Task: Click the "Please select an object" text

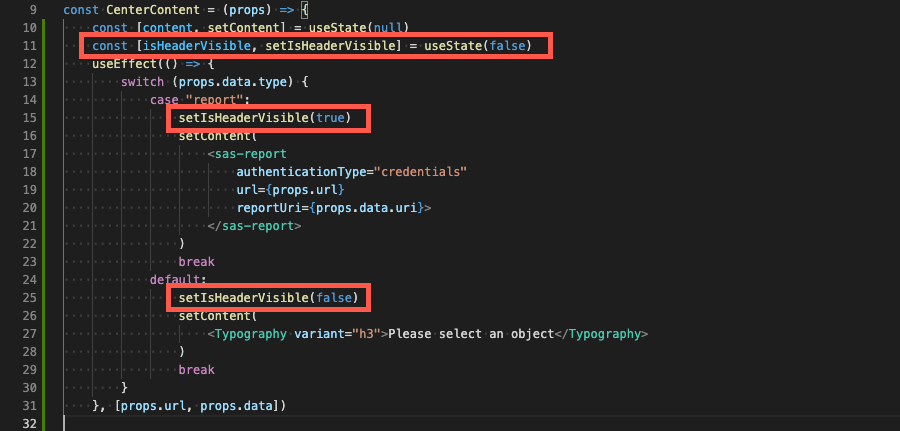Action: coord(470,334)
